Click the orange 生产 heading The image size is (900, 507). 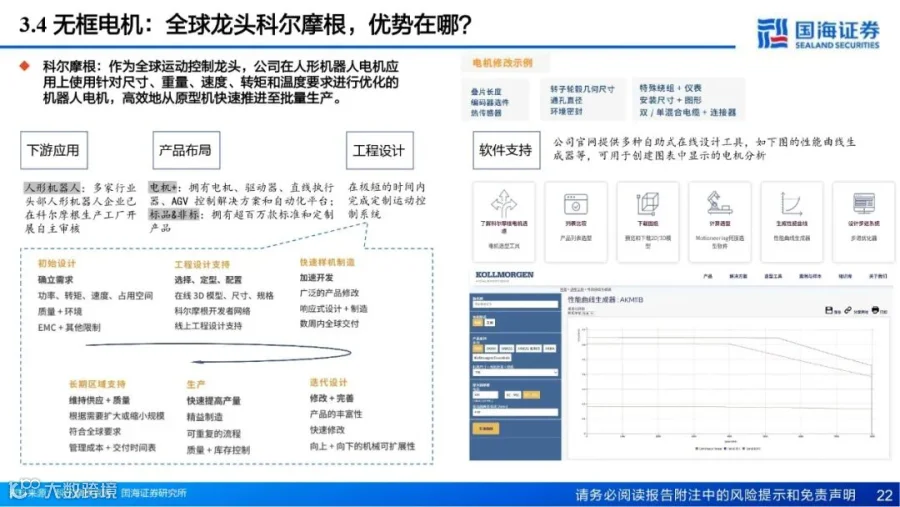point(196,384)
